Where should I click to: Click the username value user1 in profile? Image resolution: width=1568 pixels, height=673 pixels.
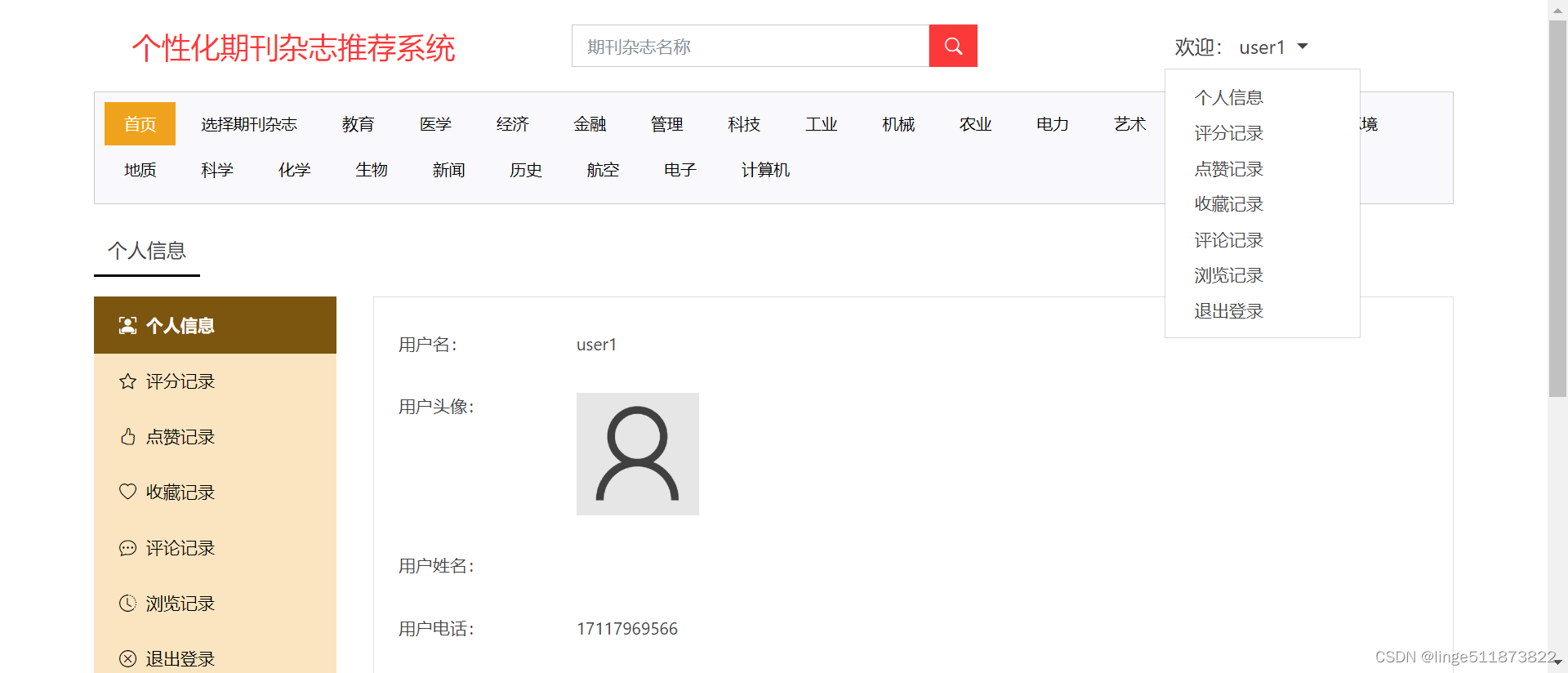point(596,345)
